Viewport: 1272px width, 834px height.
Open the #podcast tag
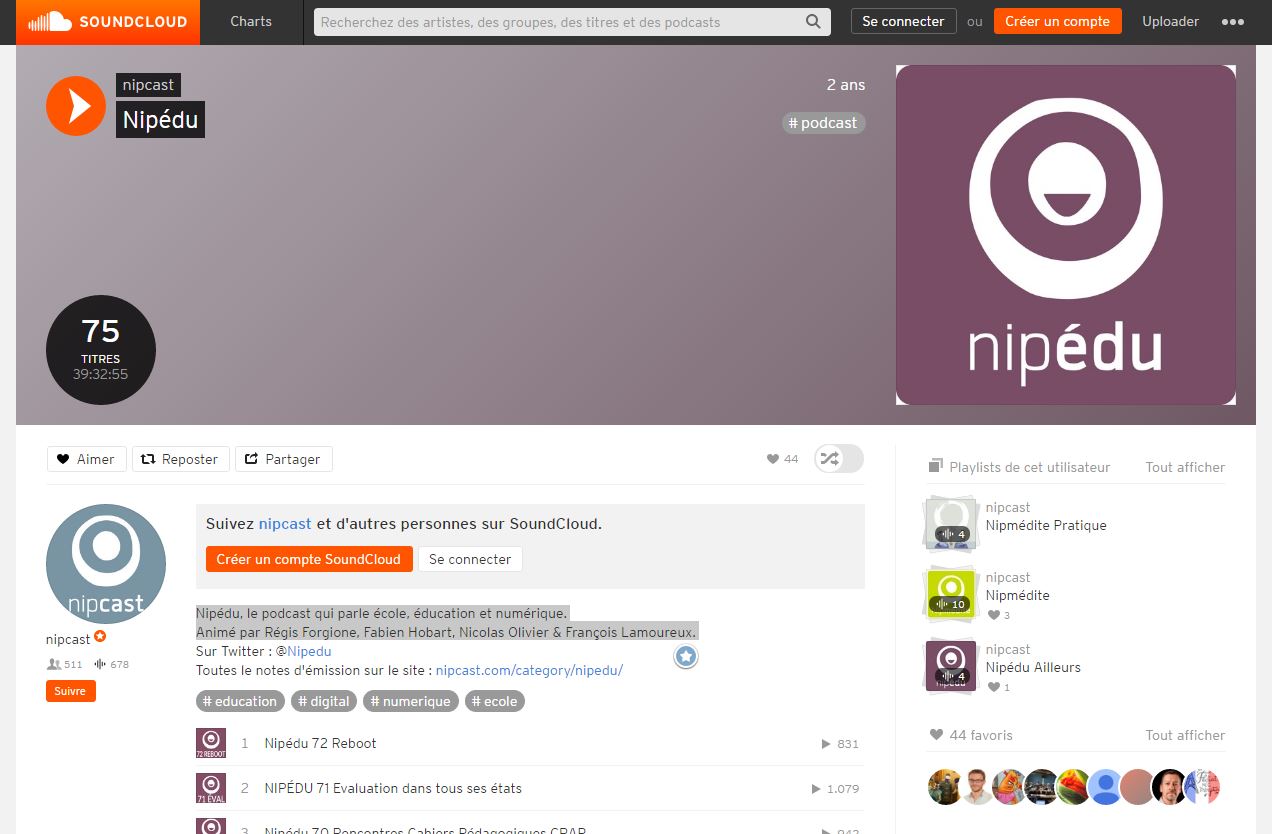[823, 123]
